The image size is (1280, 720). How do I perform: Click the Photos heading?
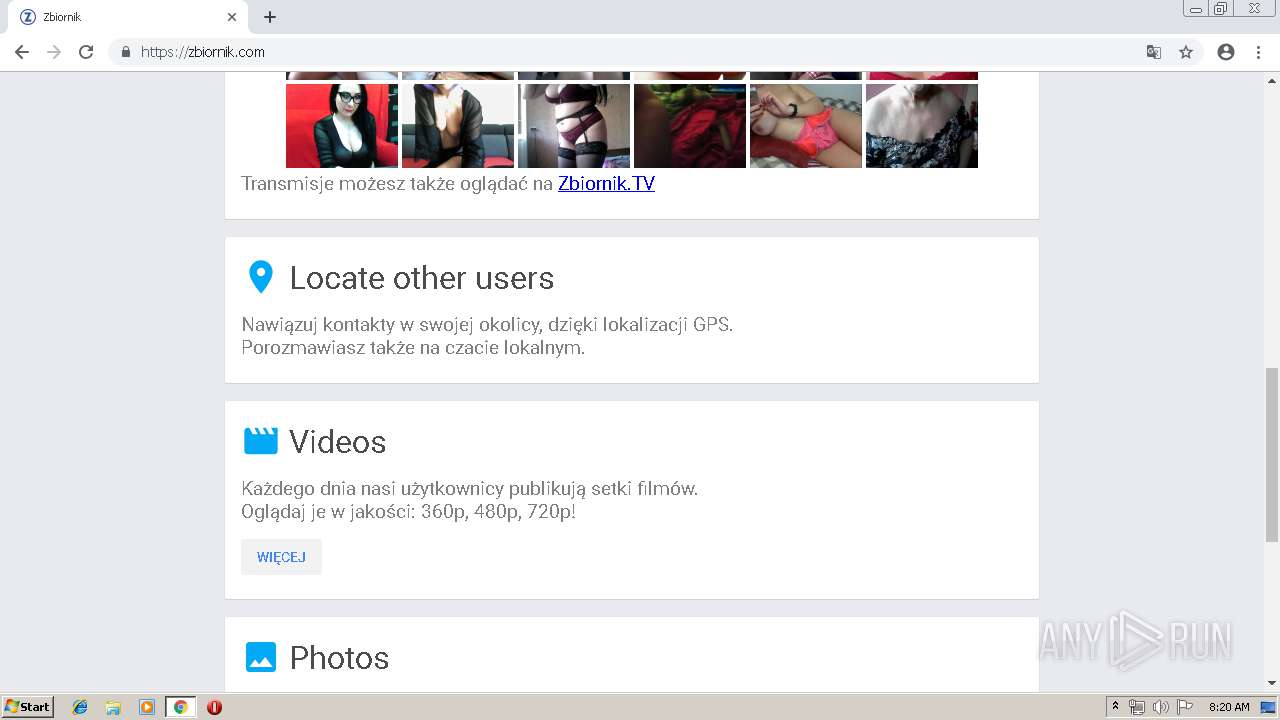click(339, 658)
